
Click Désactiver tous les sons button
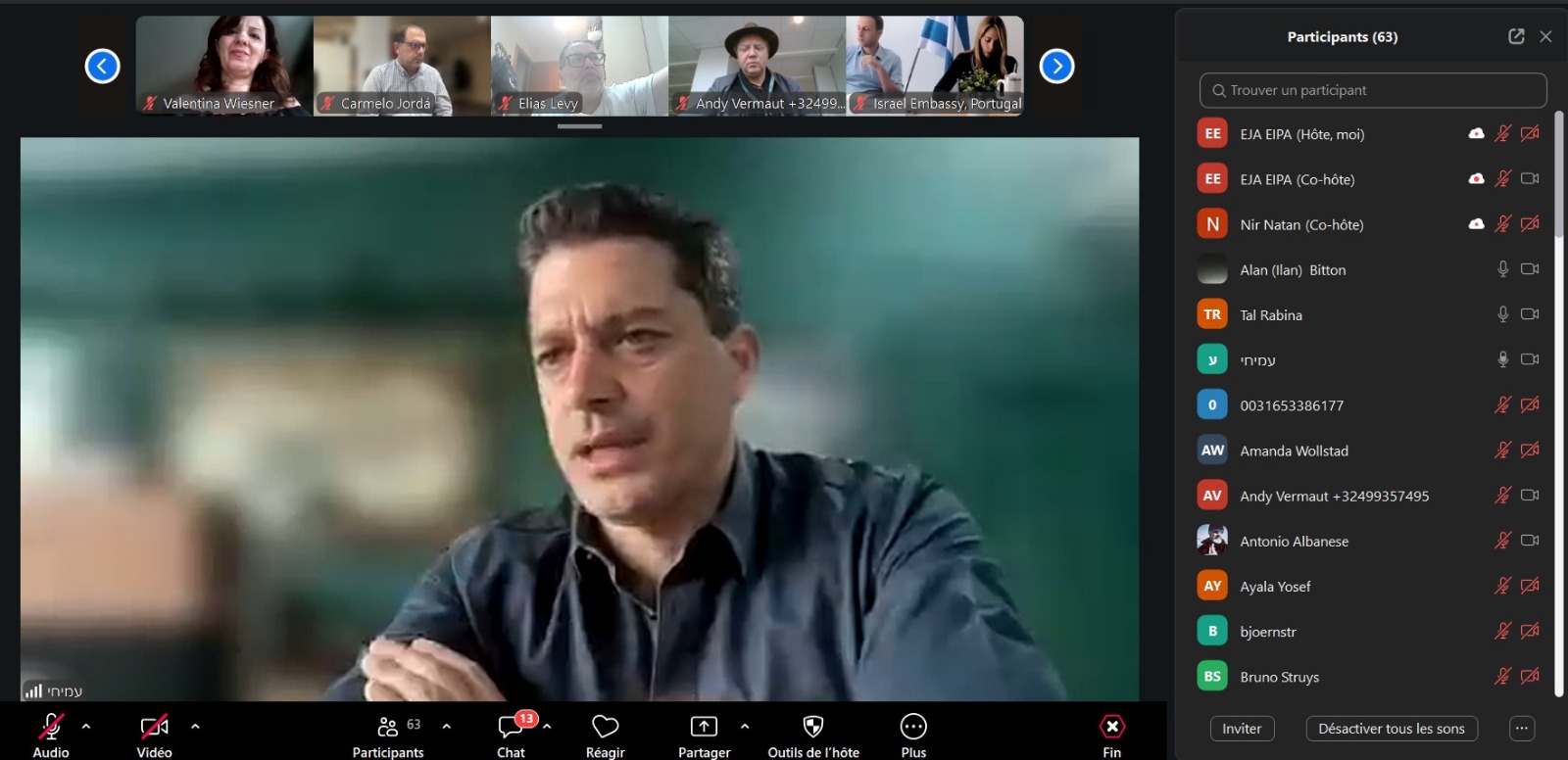click(x=1391, y=729)
